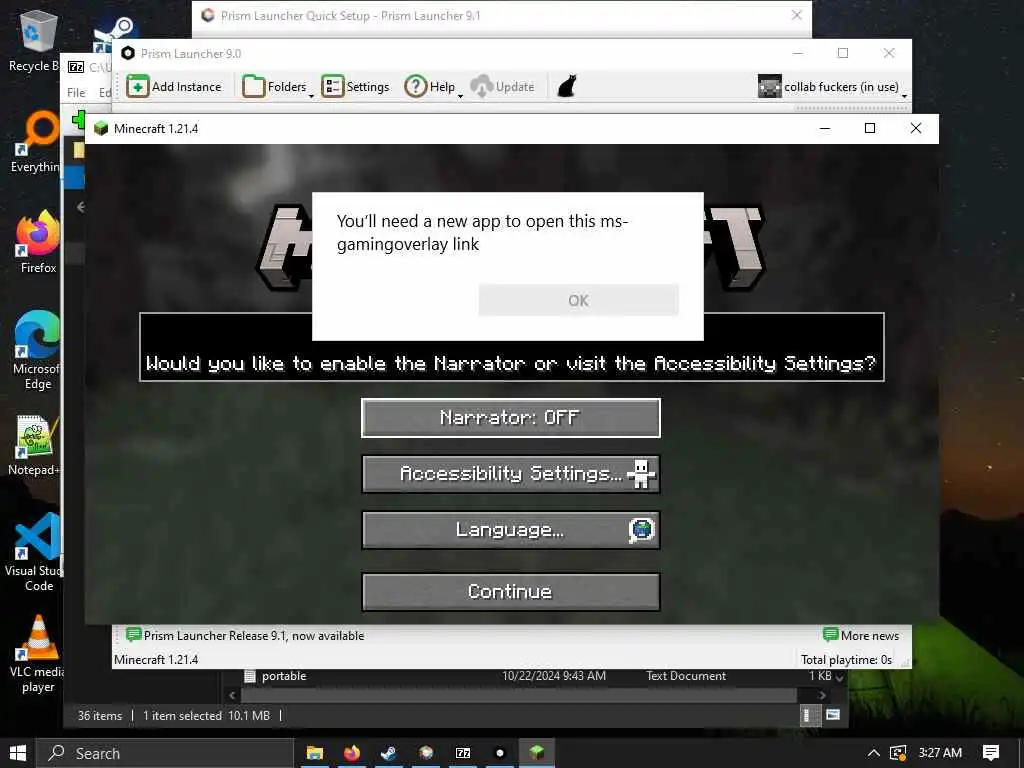Select the Firefox desktop shortcut
Viewport: 1024px width, 768px height.
pyautogui.click(x=38, y=242)
